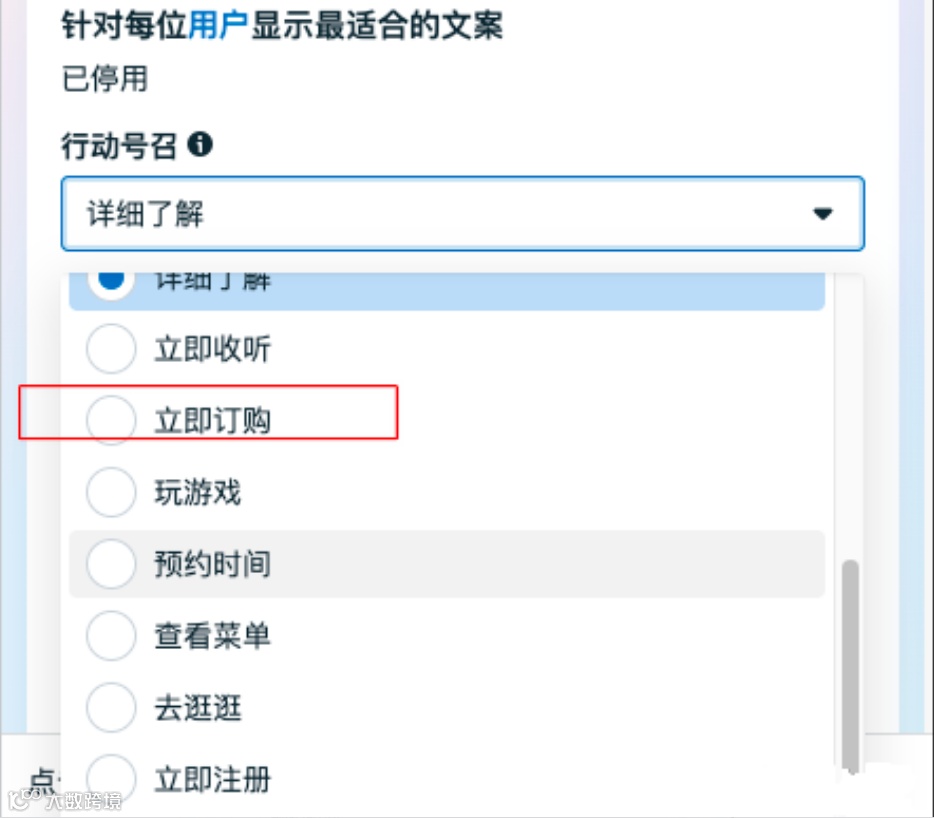Viewport: 934px width, 818px height.
Task: Select the 预约时间 radio button
Action: point(111,564)
